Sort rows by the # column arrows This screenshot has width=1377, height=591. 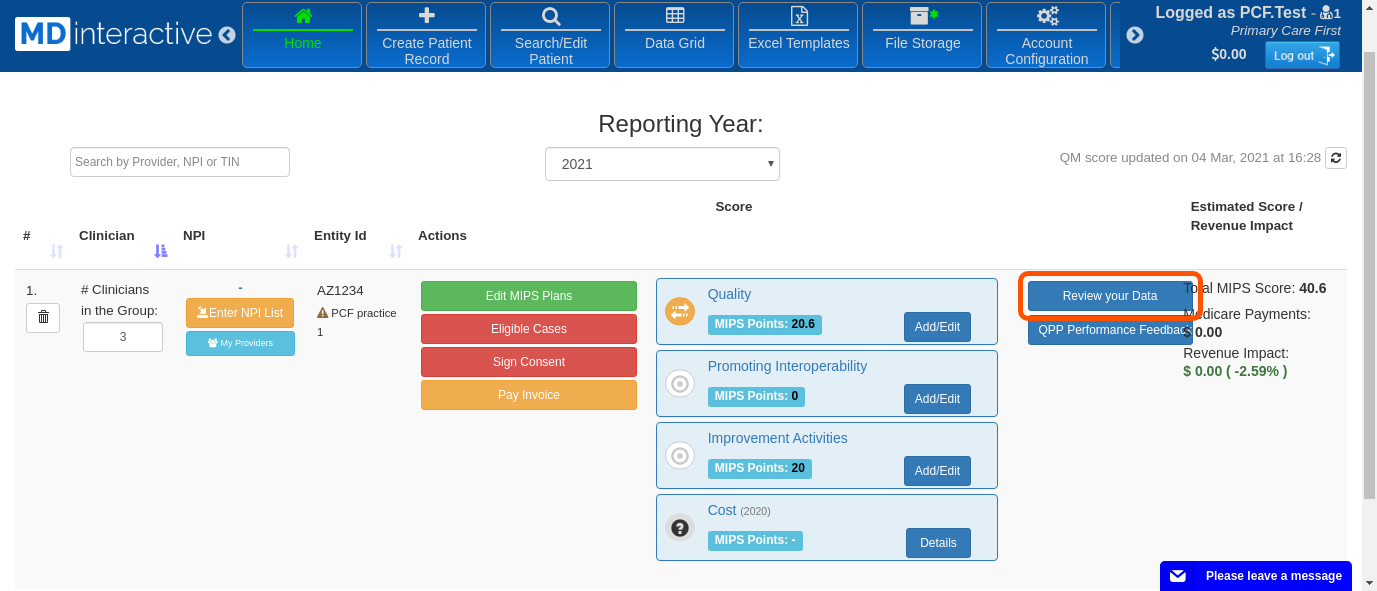[57, 251]
